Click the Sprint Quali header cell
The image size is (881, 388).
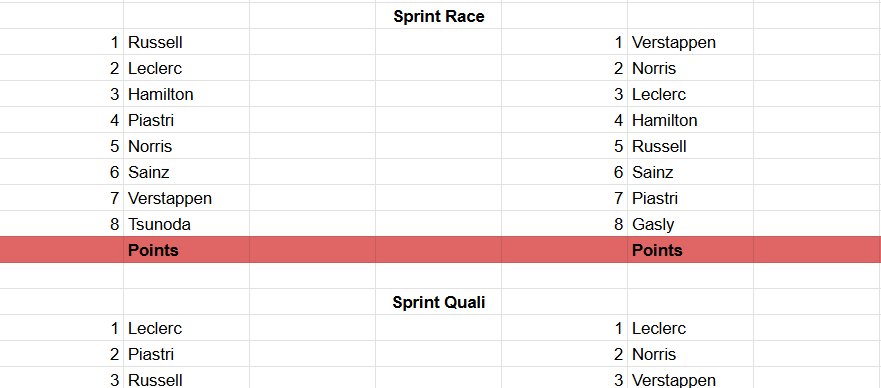click(x=438, y=302)
